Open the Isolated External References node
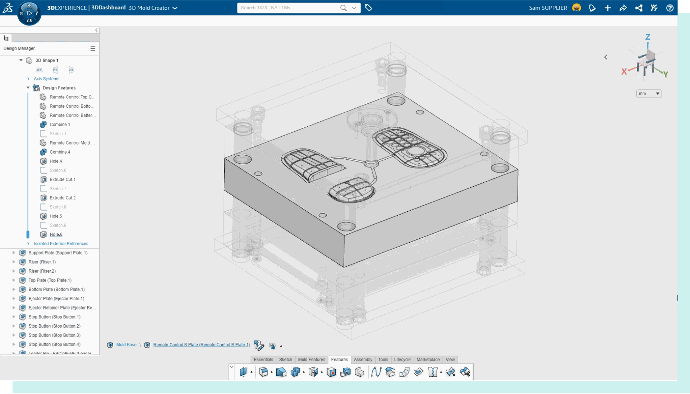The height and width of the screenshot is (394, 690). click(60, 243)
